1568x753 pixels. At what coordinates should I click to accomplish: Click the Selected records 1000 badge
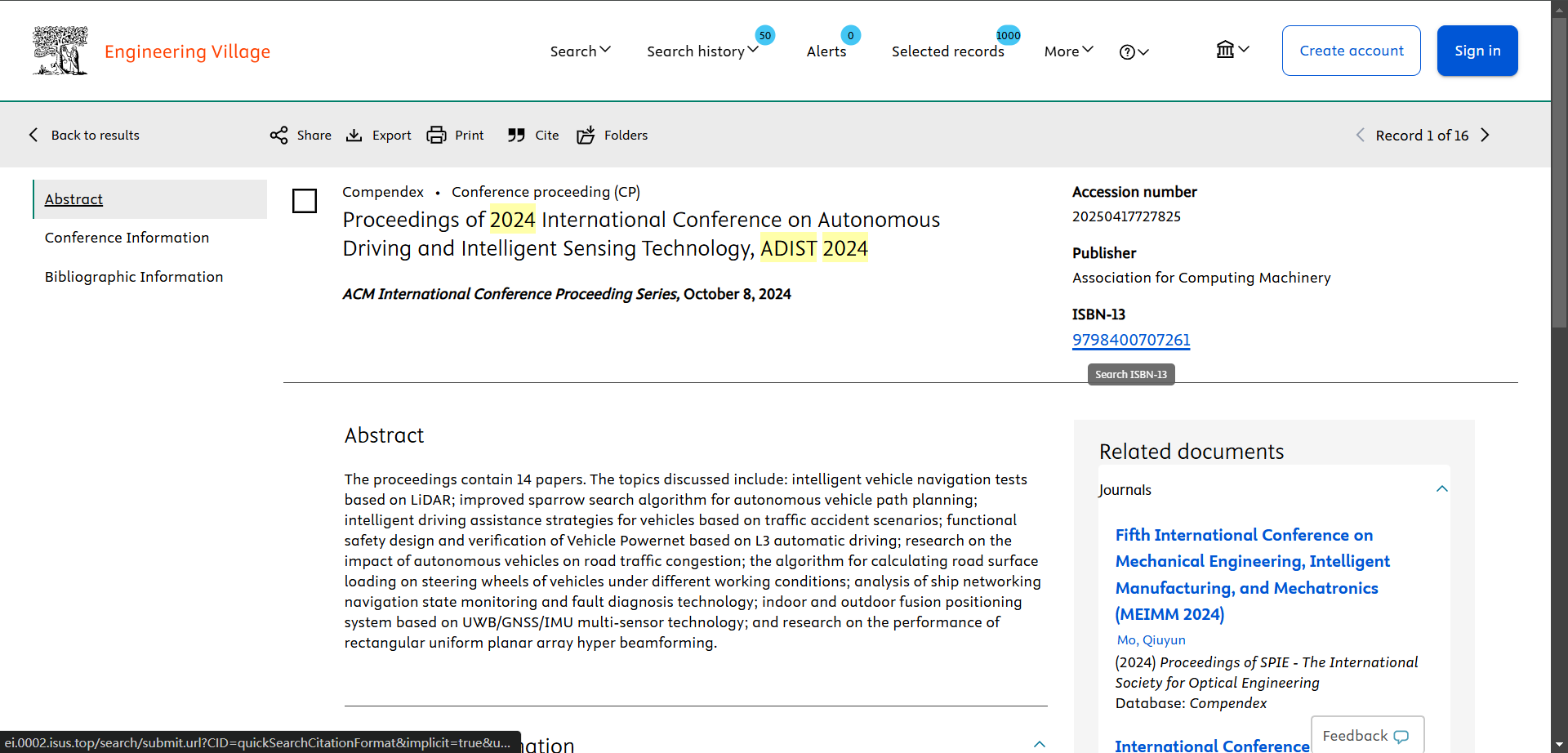(x=1008, y=35)
